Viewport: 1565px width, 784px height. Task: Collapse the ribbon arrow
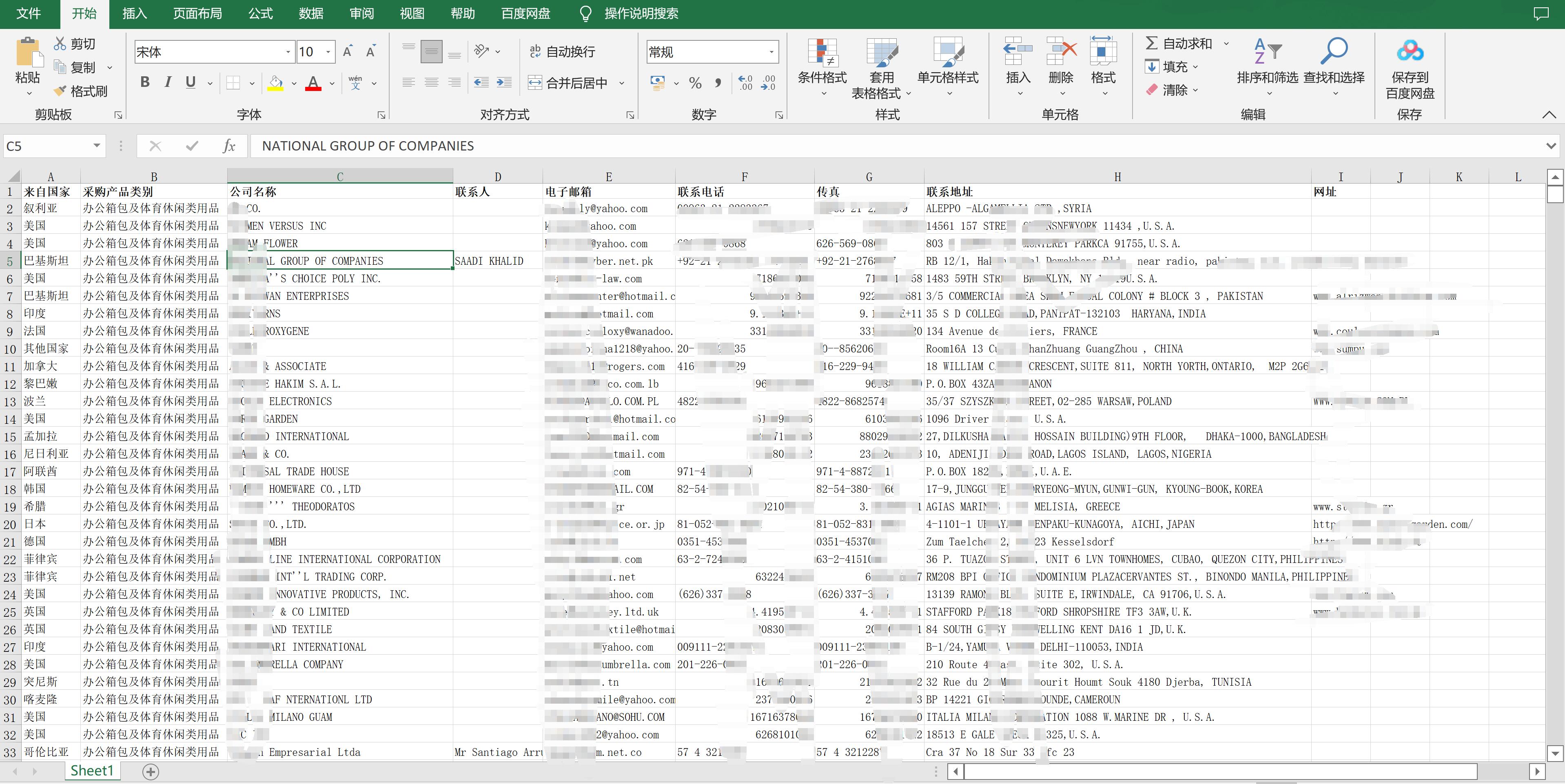click(1549, 114)
